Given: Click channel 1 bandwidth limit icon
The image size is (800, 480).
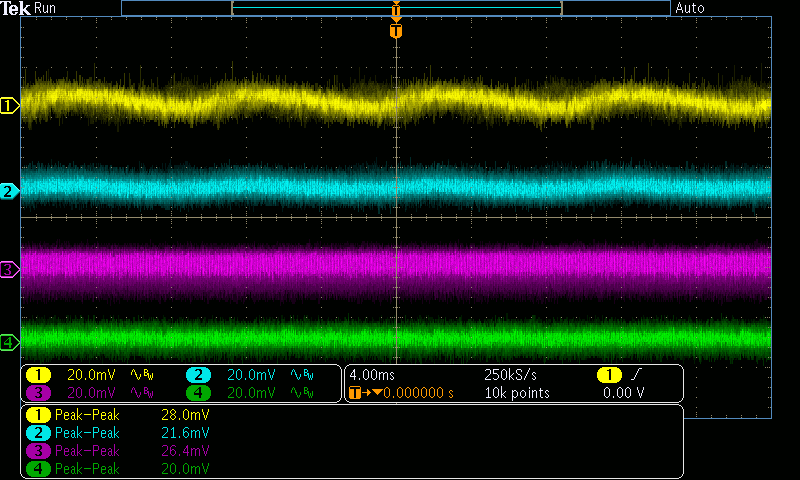Looking at the screenshot, I should tap(142, 375).
